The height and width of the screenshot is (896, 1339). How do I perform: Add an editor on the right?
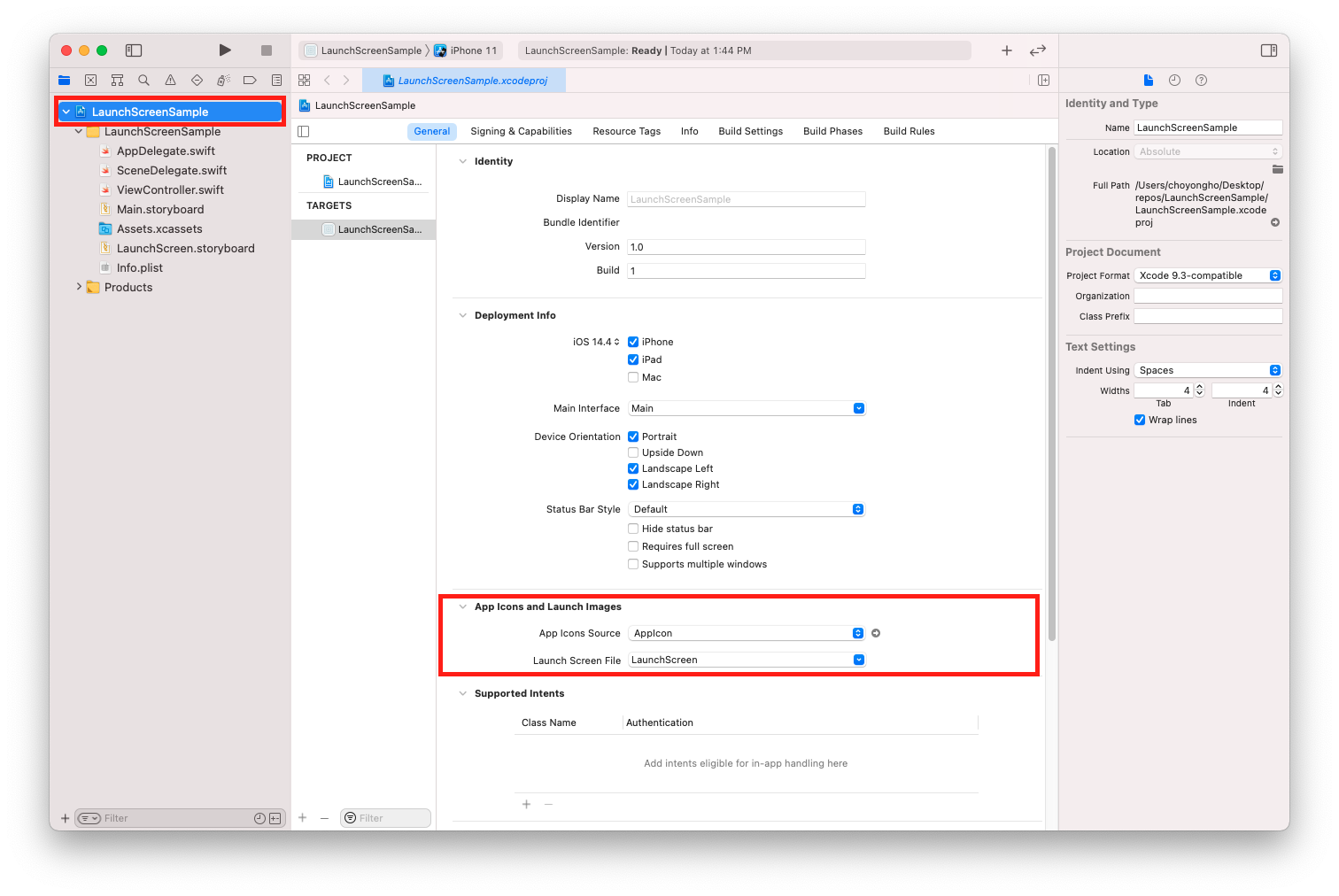[1044, 80]
